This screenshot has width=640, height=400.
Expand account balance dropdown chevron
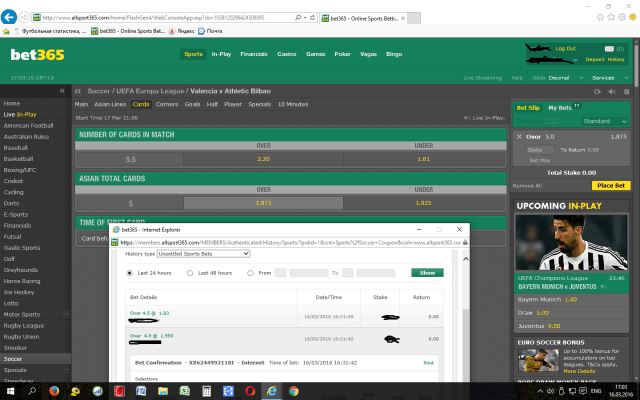(x=575, y=60)
